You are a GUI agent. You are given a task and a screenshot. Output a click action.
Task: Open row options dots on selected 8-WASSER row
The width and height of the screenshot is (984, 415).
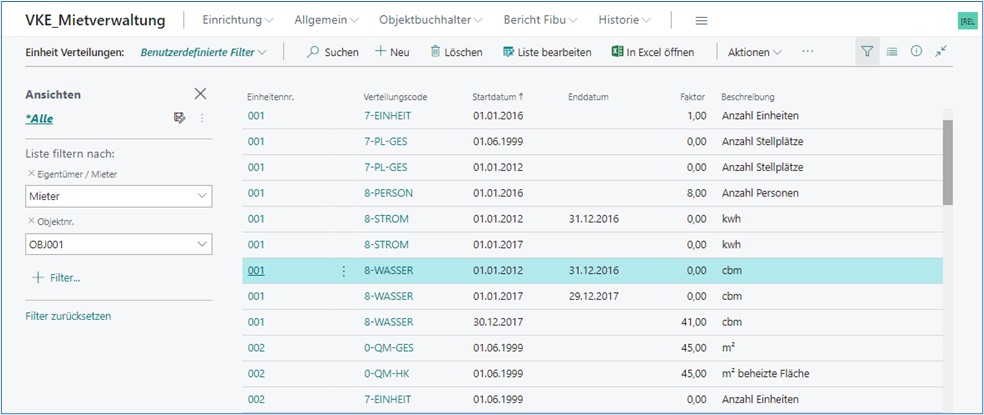point(343,271)
